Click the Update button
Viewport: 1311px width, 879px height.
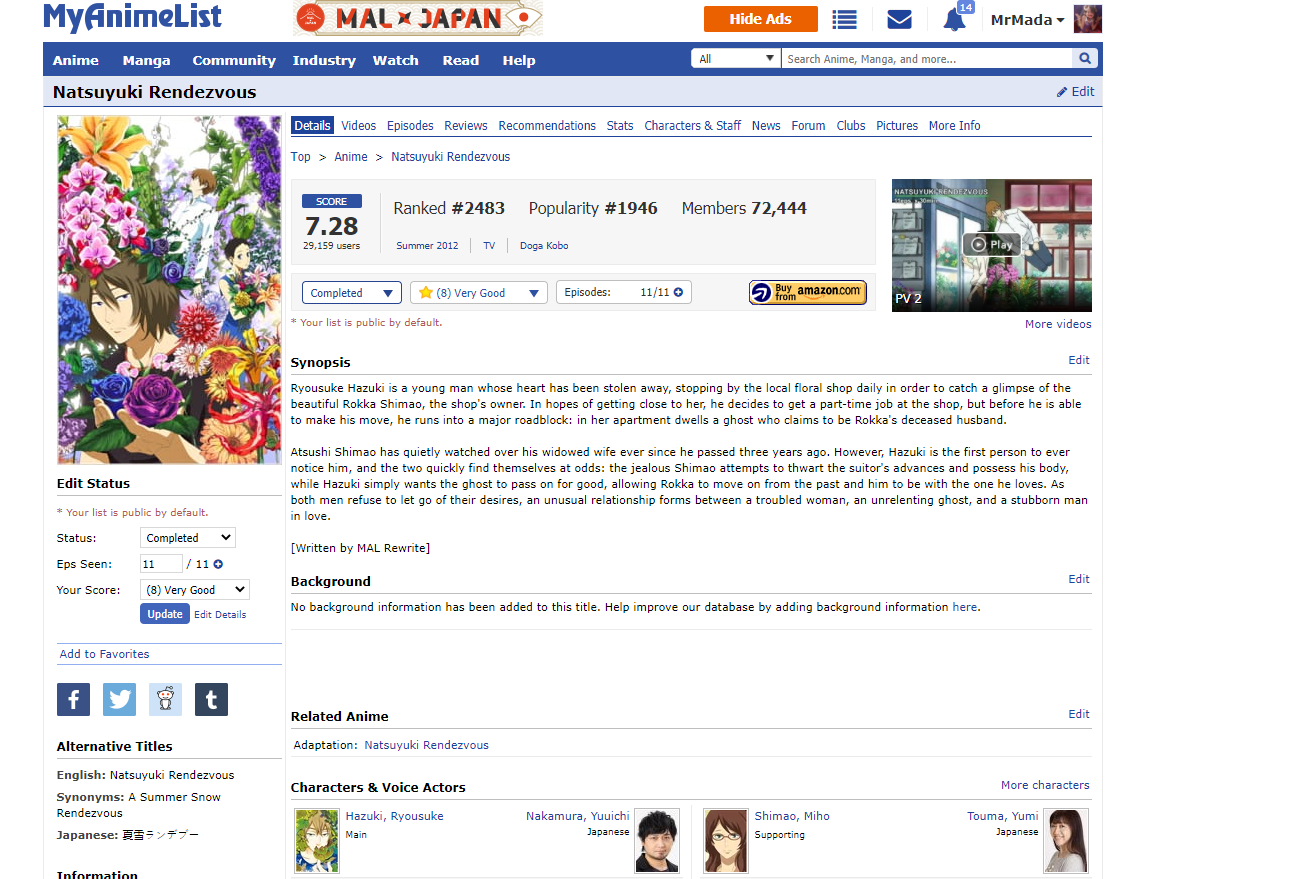pyautogui.click(x=165, y=614)
